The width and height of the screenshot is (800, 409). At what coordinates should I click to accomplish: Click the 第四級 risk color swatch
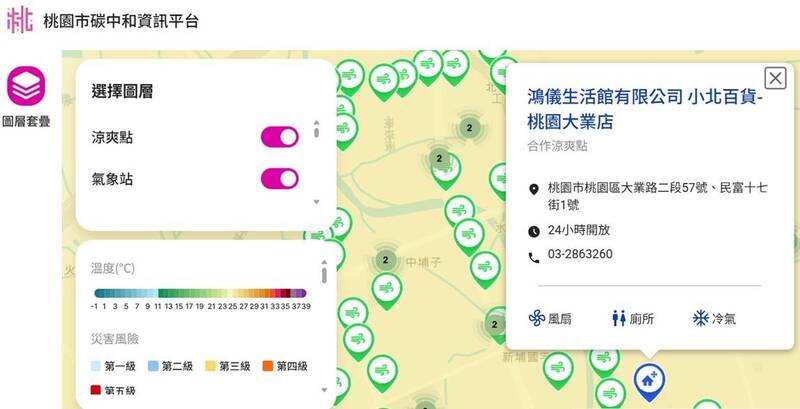268,366
